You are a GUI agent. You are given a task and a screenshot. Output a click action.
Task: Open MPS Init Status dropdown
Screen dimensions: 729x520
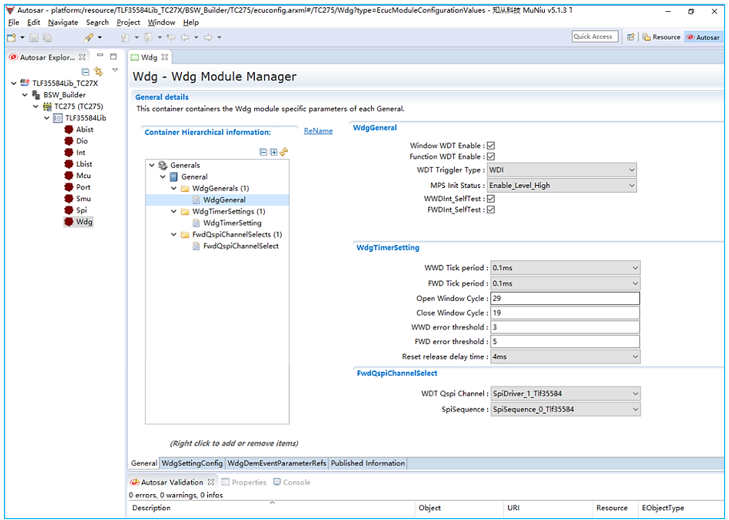[x=562, y=186]
